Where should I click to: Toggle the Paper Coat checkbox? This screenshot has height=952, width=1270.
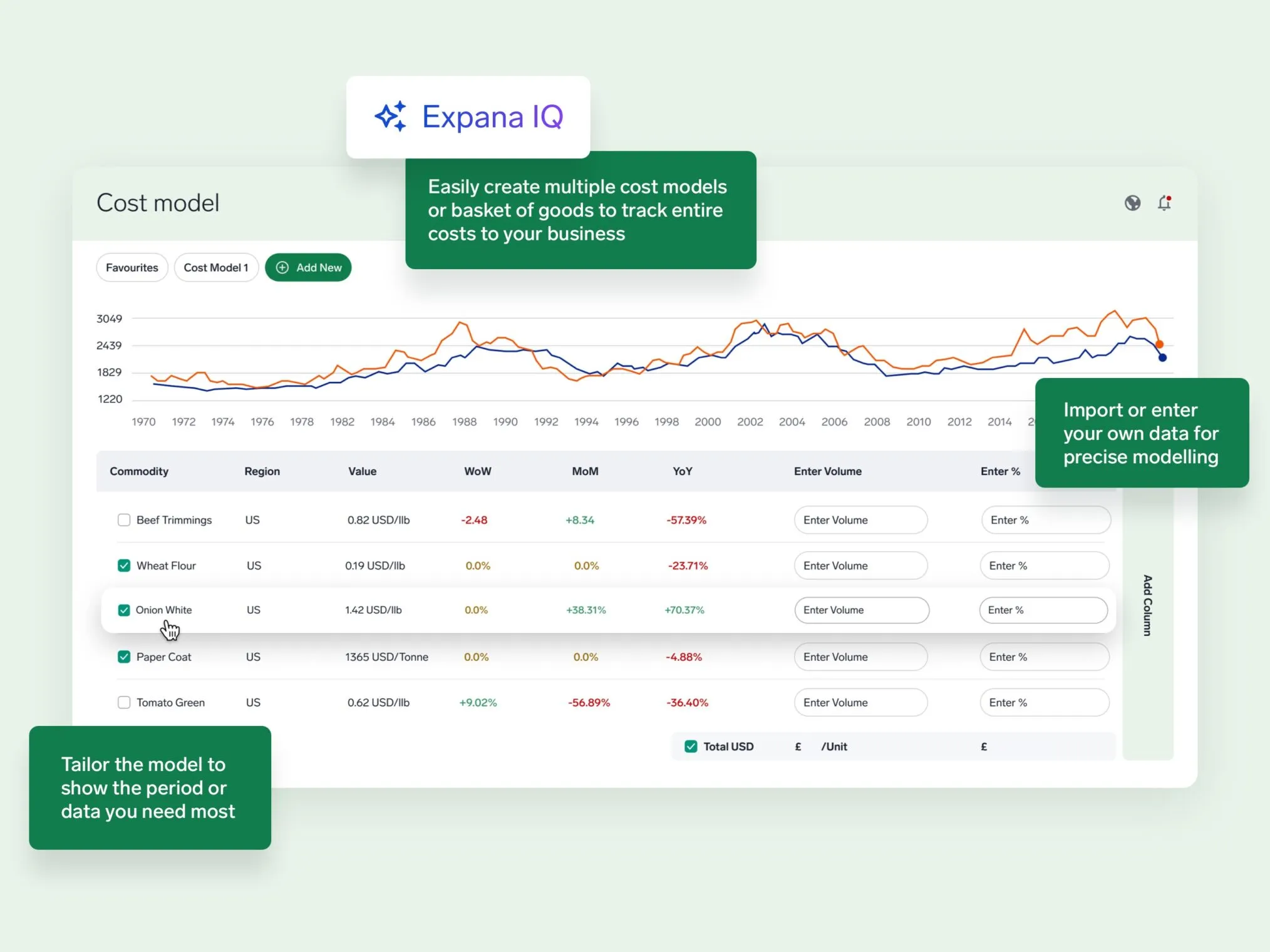[x=124, y=657]
